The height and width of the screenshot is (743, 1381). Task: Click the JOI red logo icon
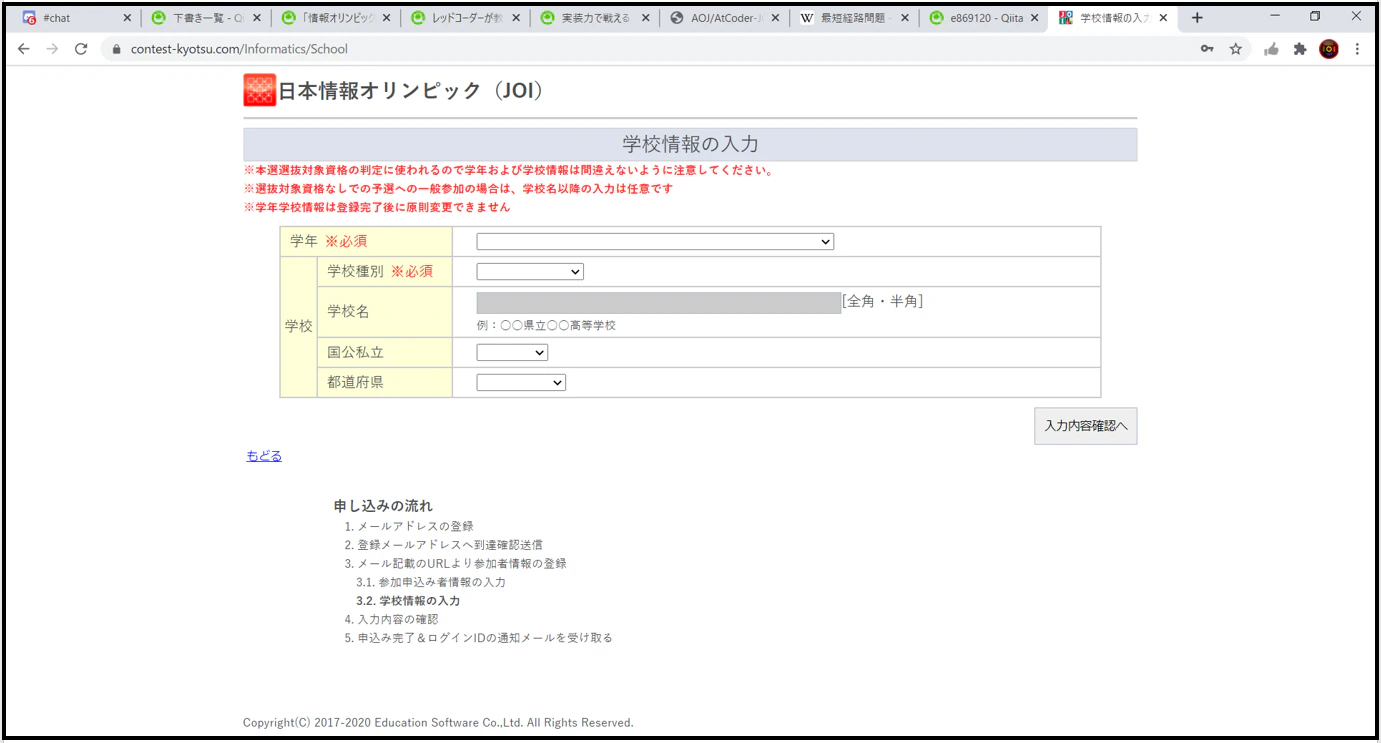[259, 90]
